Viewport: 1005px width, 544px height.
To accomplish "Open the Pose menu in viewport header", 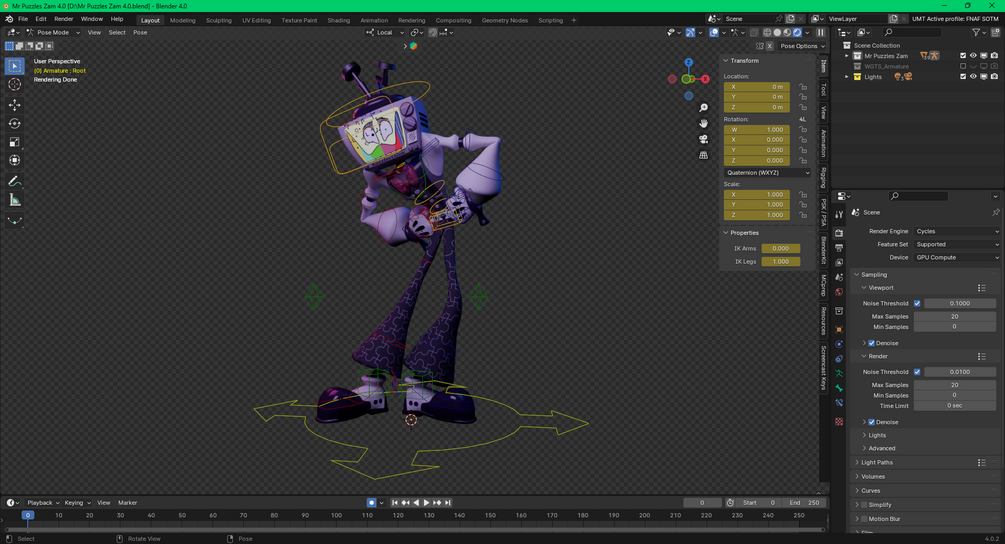I will 140,32.
